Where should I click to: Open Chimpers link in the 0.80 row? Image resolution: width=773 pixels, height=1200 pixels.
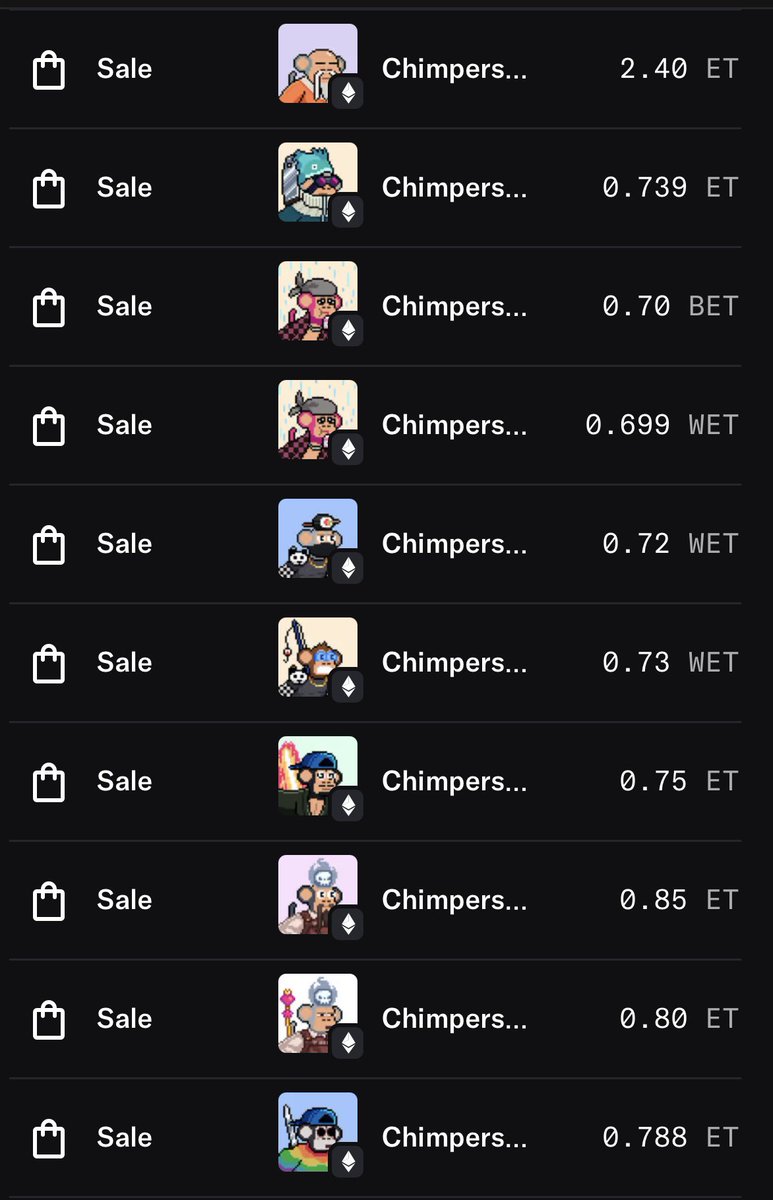454,1019
